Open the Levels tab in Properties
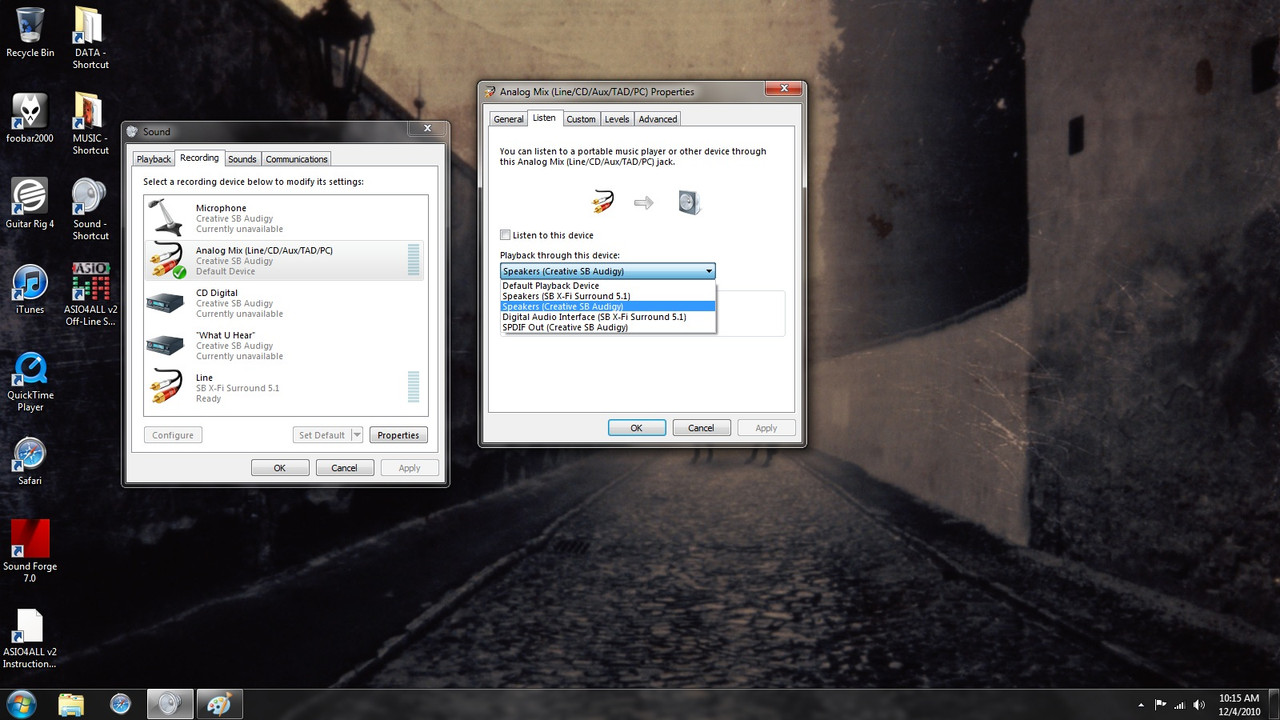Image resolution: width=1280 pixels, height=720 pixels. [x=617, y=119]
